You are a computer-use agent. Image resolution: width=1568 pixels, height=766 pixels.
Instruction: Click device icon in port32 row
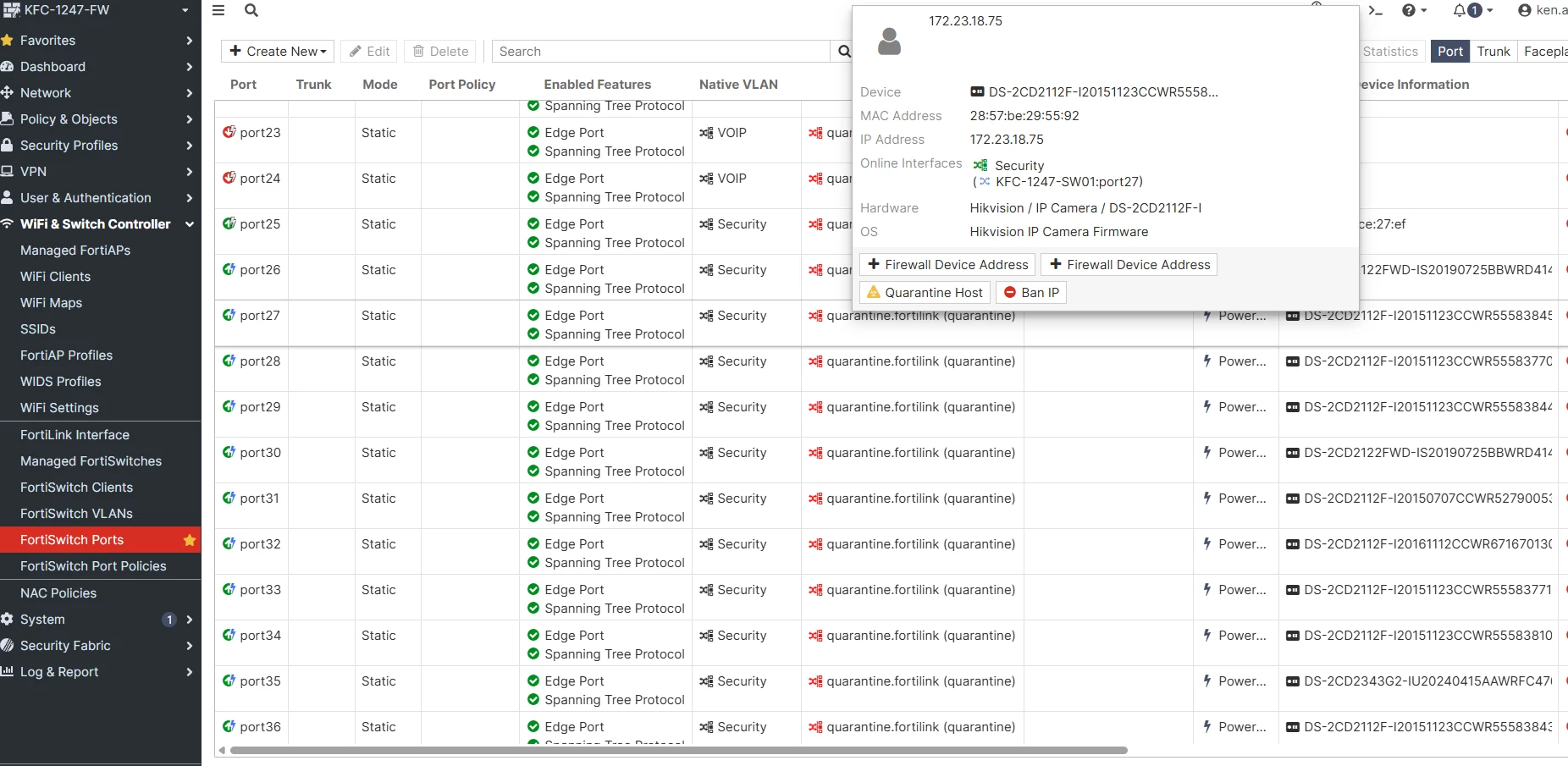point(1293,544)
